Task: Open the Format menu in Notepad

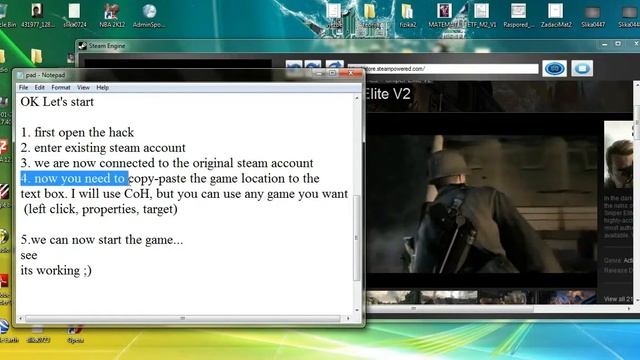Action: click(x=61, y=87)
